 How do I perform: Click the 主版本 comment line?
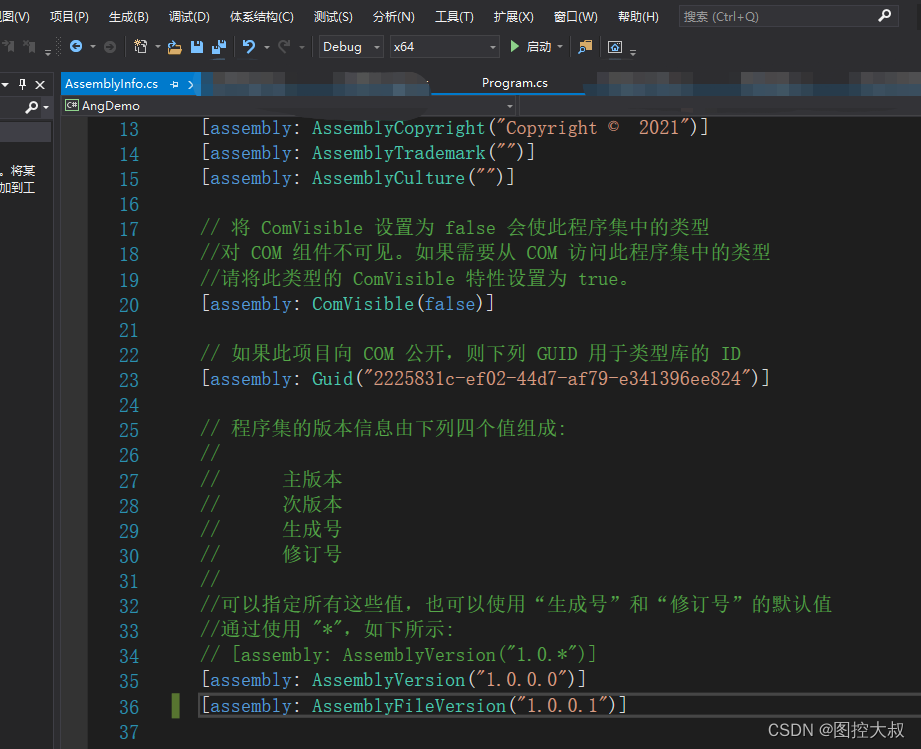[x=271, y=479]
